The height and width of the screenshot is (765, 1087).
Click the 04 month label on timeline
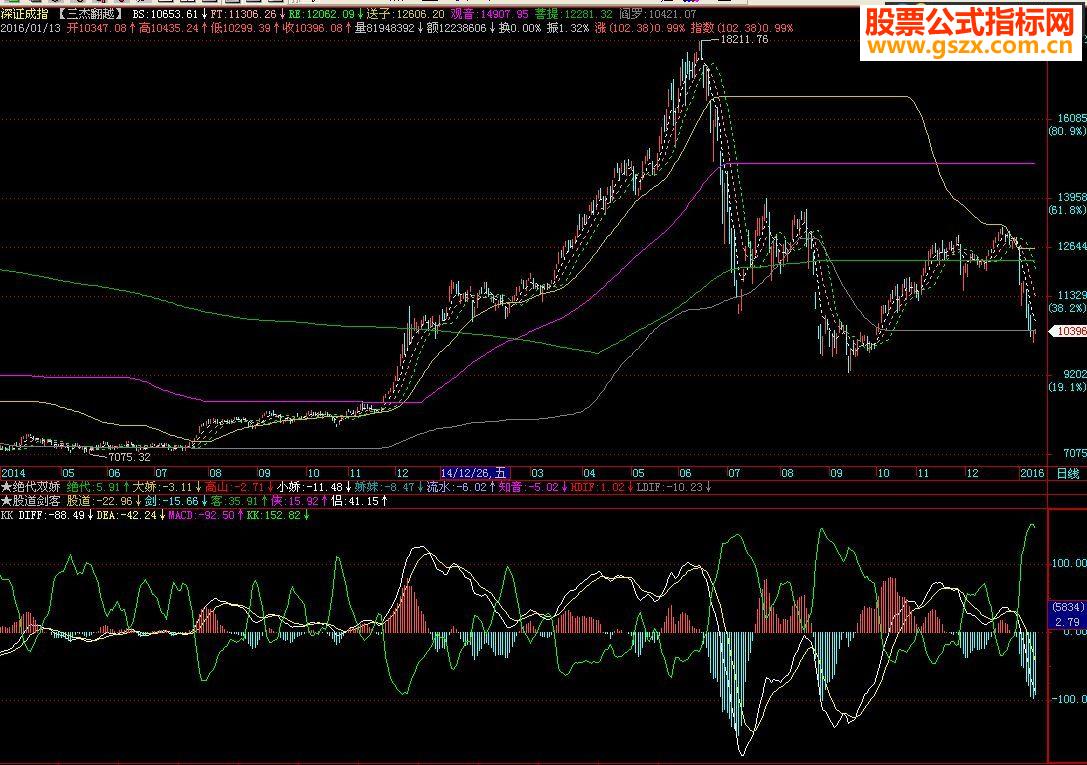[x=589, y=473]
